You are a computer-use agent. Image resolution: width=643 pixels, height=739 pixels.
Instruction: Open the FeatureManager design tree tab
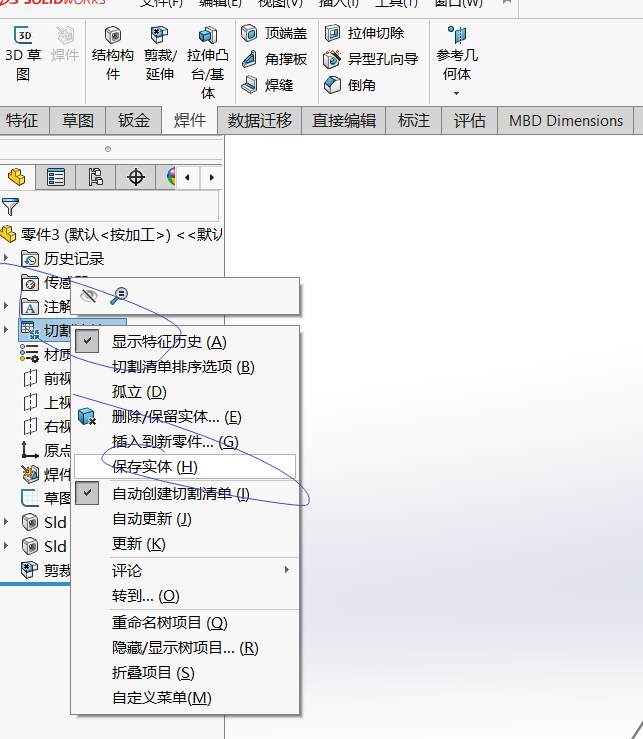(x=17, y=178)
